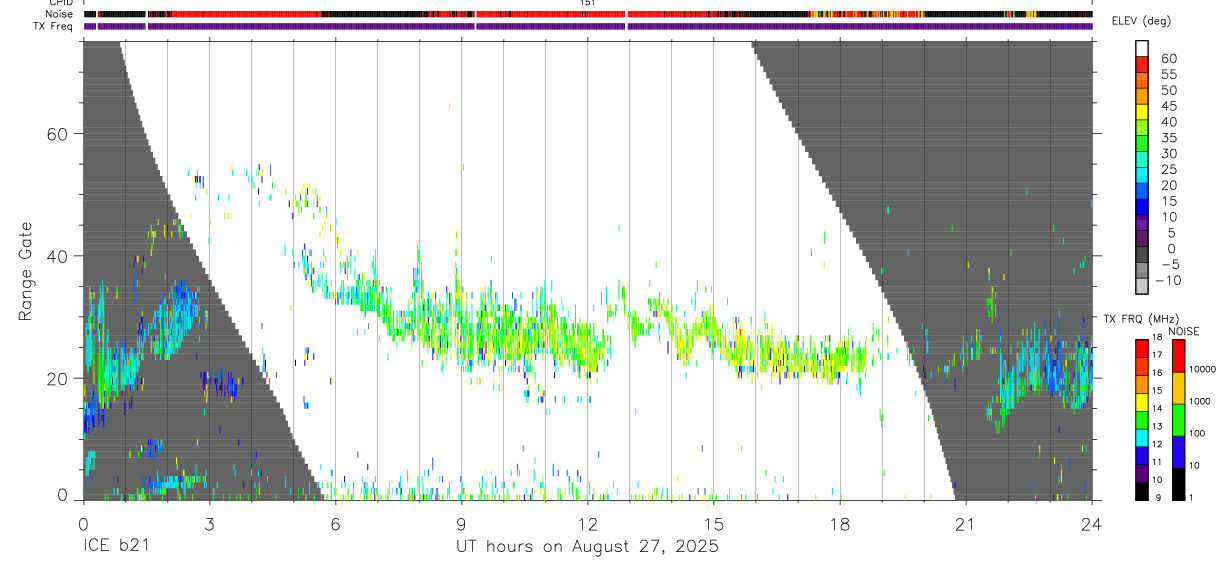Click the yellow 14–15 MHz TX frequency swatch

point(1141,400)
